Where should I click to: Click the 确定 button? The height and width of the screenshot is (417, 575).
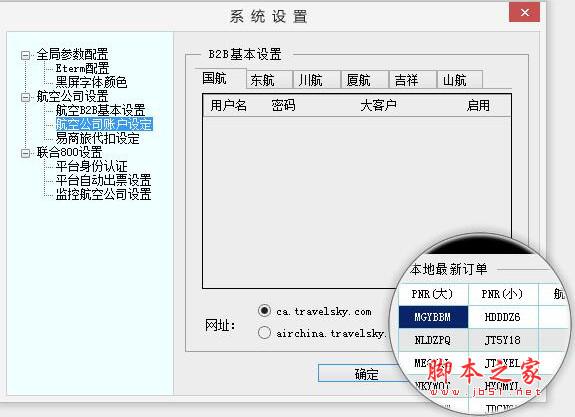(365, 373)
